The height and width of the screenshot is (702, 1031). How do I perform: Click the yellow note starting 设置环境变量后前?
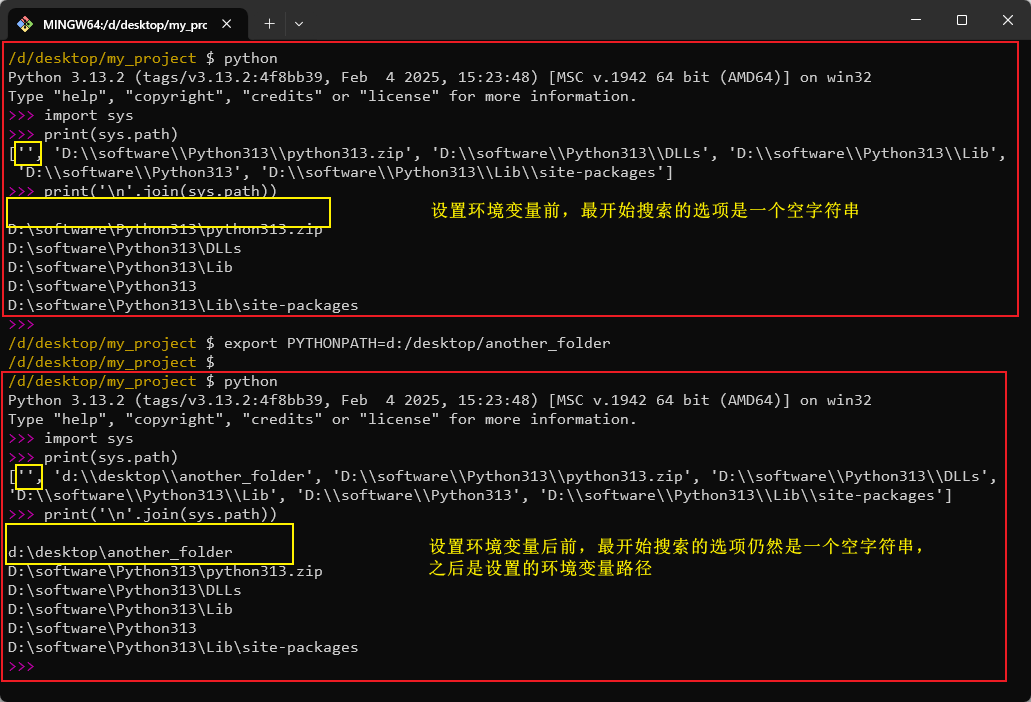click(677, 547)
